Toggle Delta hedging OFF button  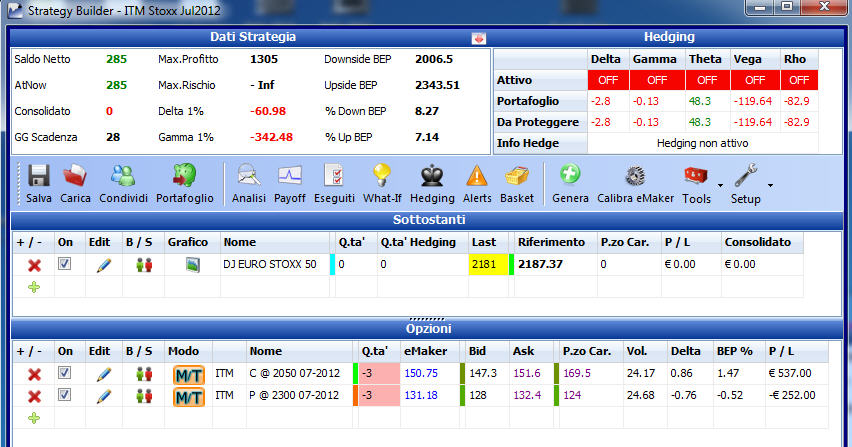pos(608,80)
